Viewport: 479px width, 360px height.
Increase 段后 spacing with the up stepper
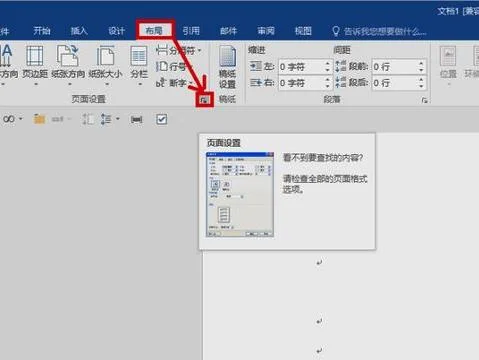(x=422, y=79)
